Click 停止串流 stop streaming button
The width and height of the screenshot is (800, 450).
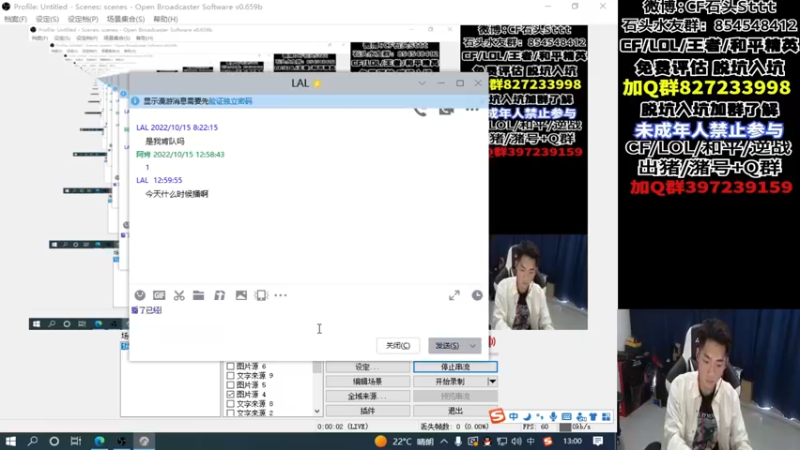pos(455,367)
